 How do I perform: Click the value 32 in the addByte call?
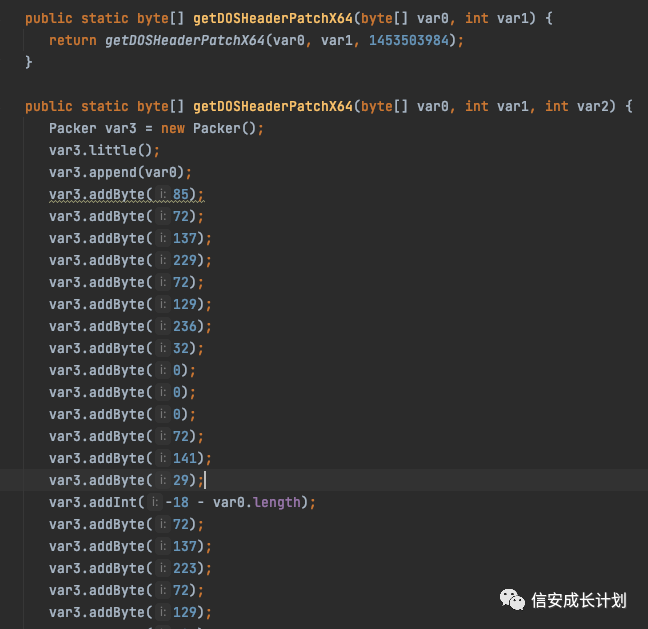[x=181, y=348]
